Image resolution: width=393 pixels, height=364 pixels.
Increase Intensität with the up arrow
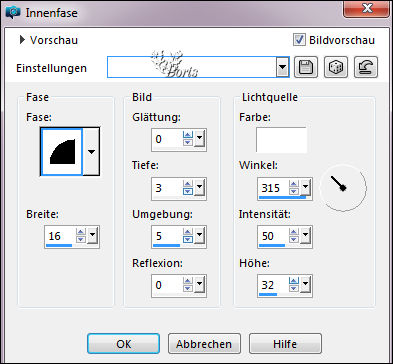click(x=294, y=232)
